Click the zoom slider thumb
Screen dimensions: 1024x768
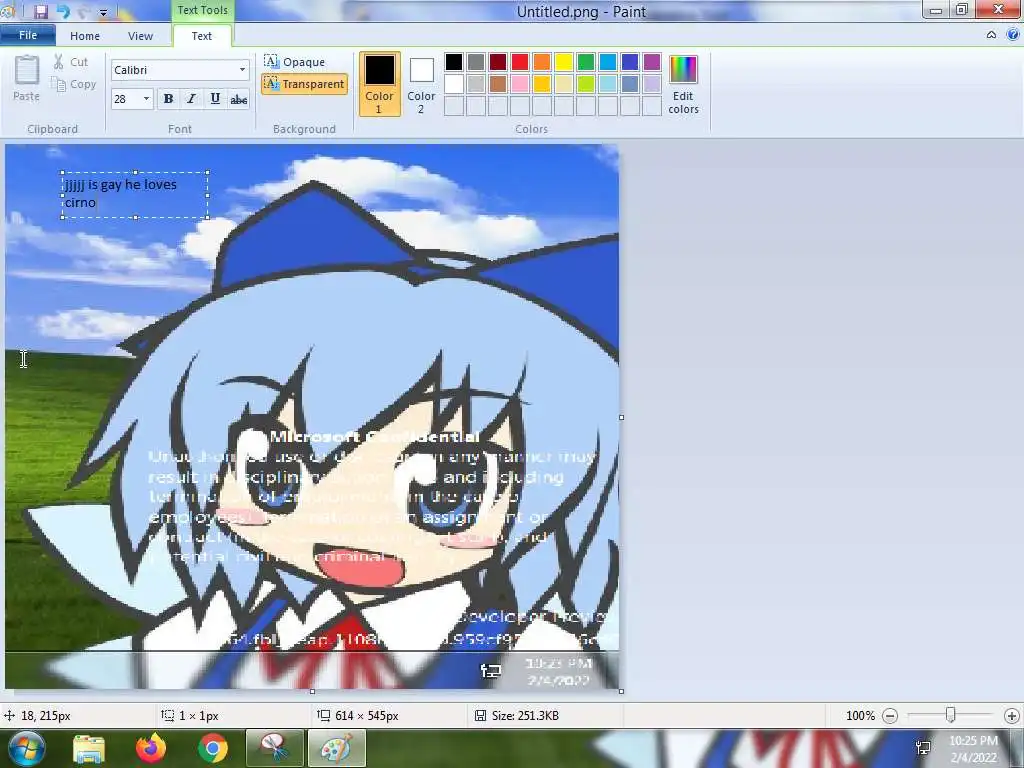[951, 716]
